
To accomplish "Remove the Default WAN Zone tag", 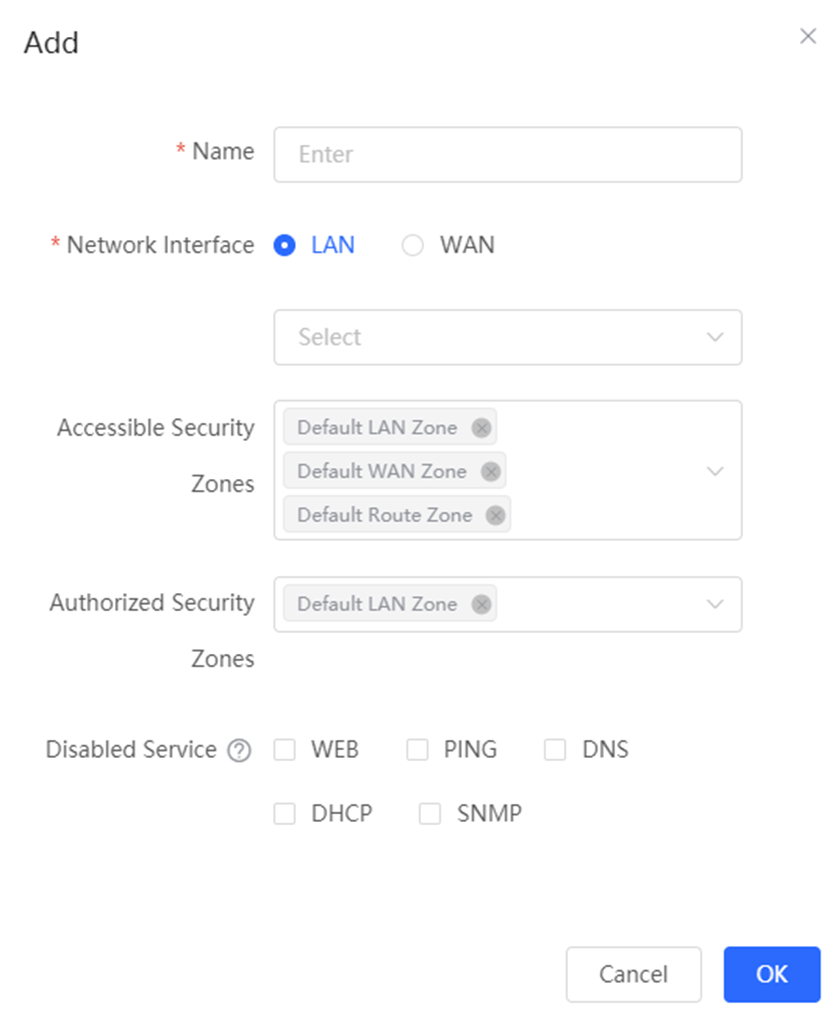I will [490, 472].
